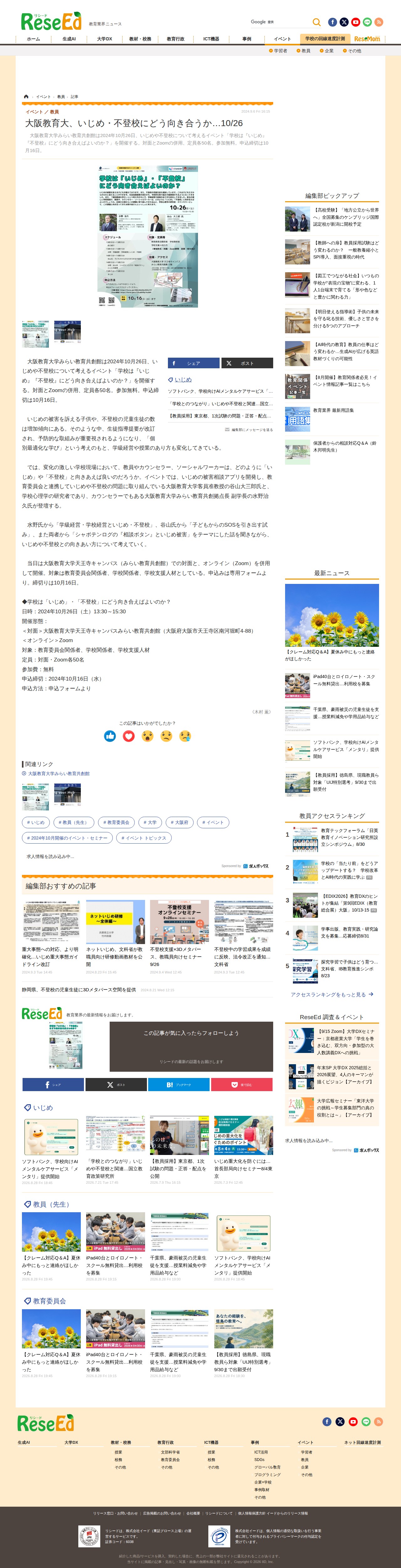Open the footer Facebook icon
Viewport: 401px width, 1568px height.
pos(327,1422)
